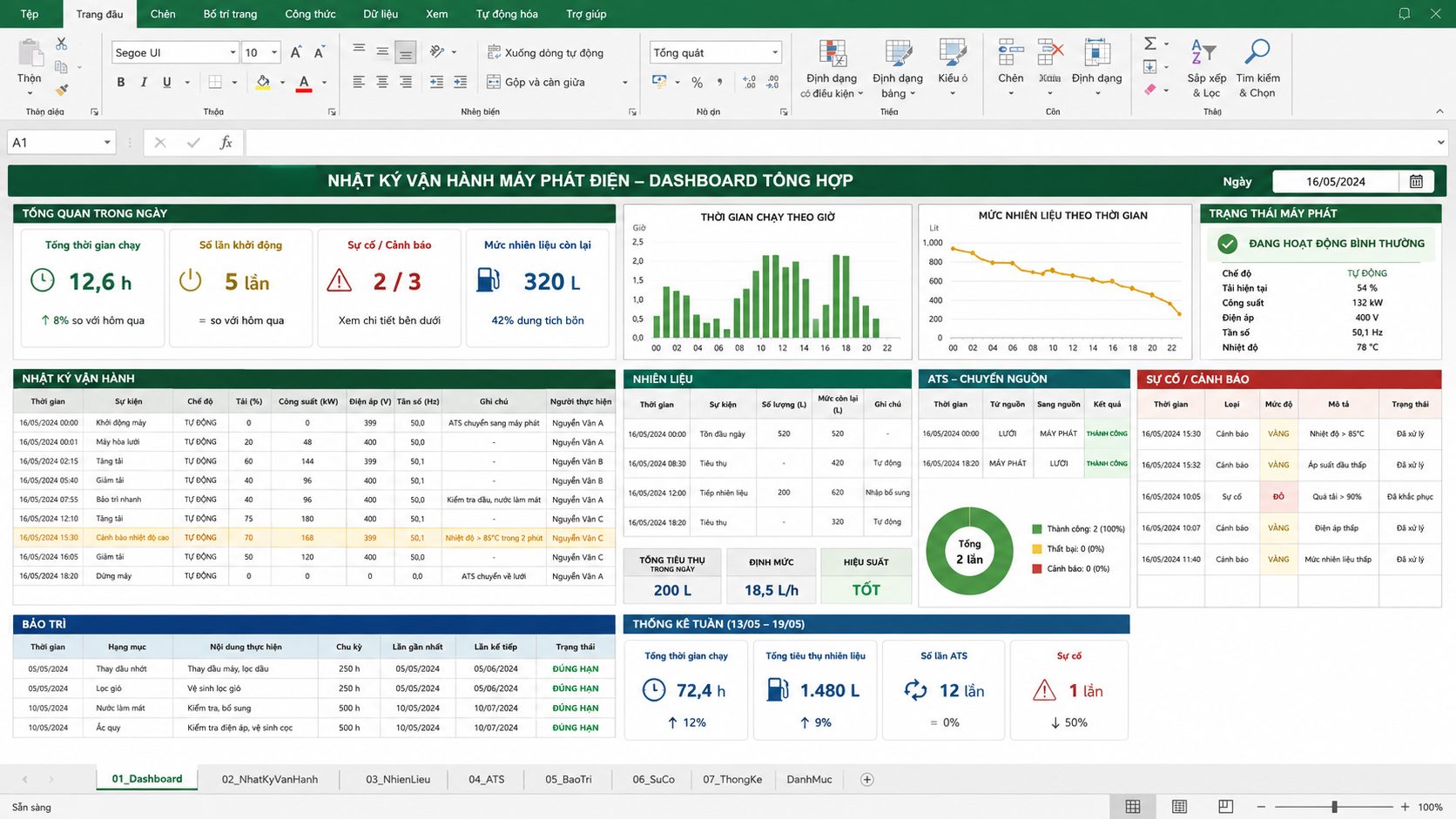Click the date field 16/05/2024

click(x=1335, y=181)
